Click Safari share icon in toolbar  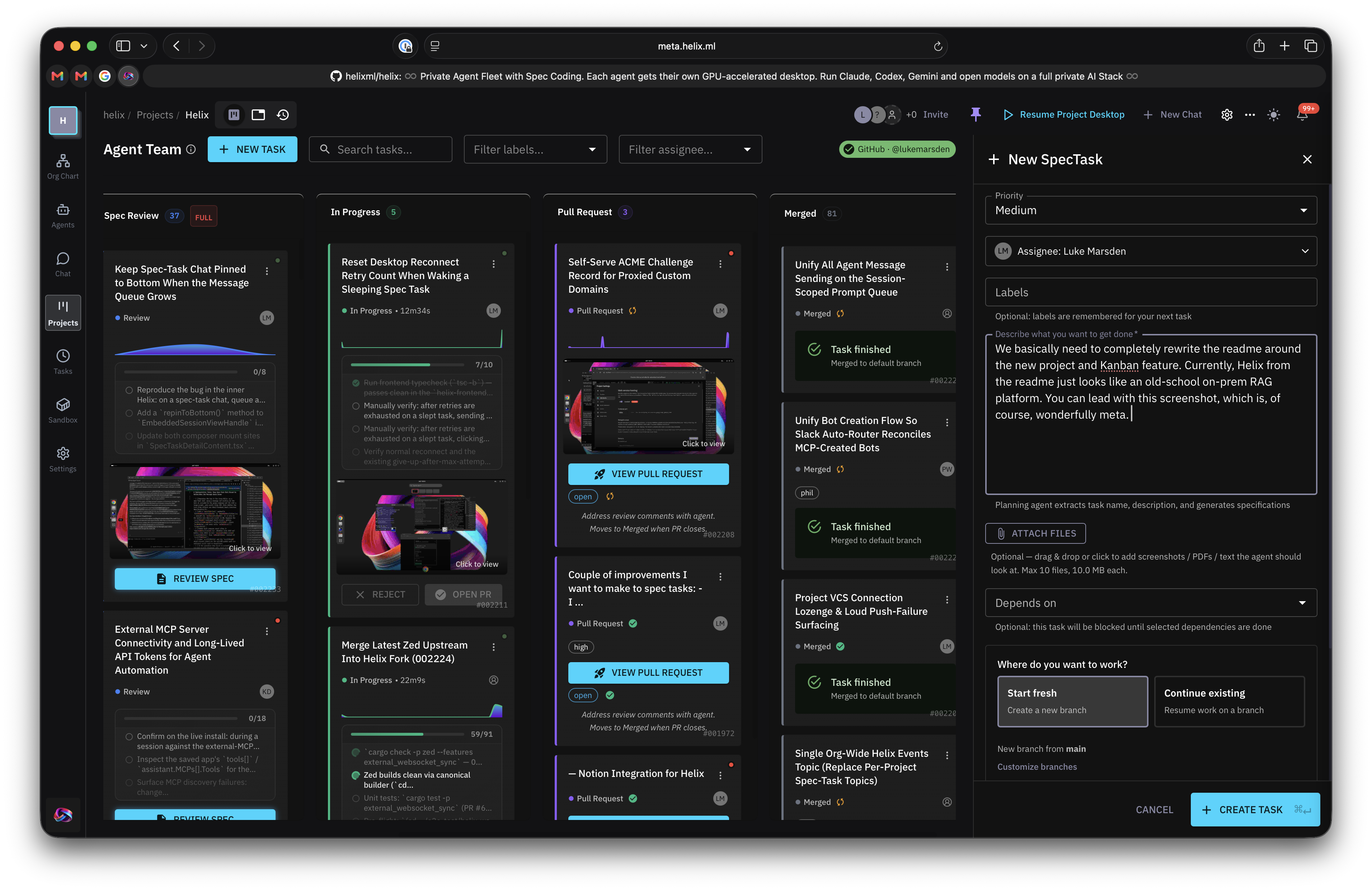tap(1258, 46)
